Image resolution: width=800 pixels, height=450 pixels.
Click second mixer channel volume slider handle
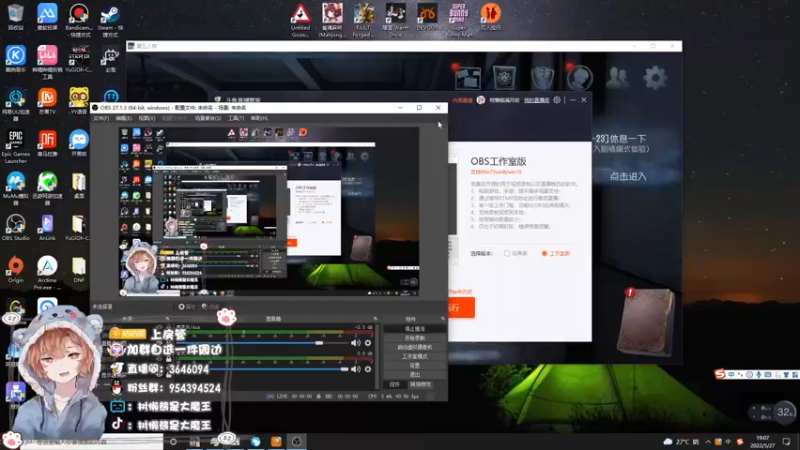[x=344, y=369]
